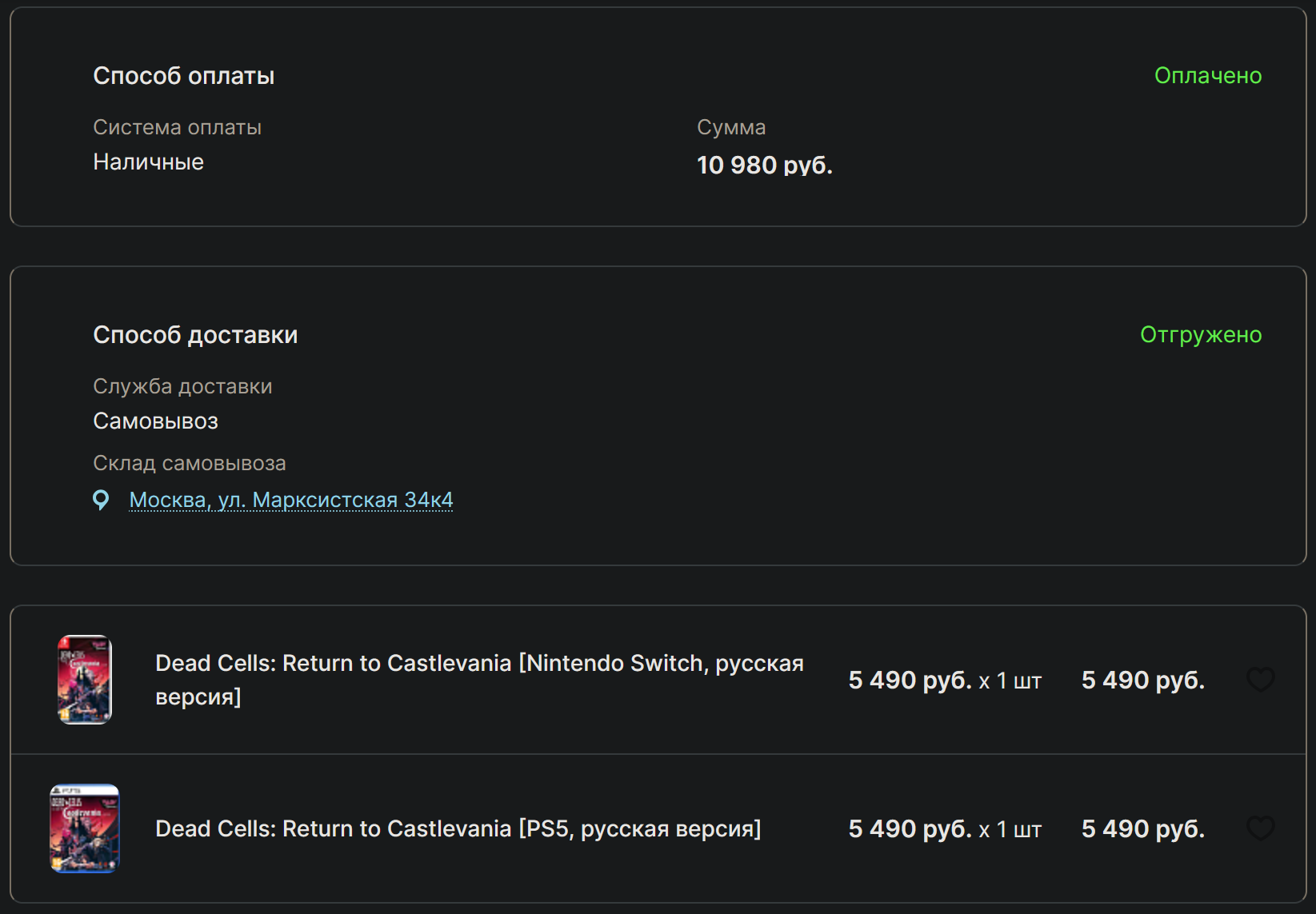Viewport: 1316px width, 914px height.
Task: Click the Склад самовывоза label
Action: 189,463
